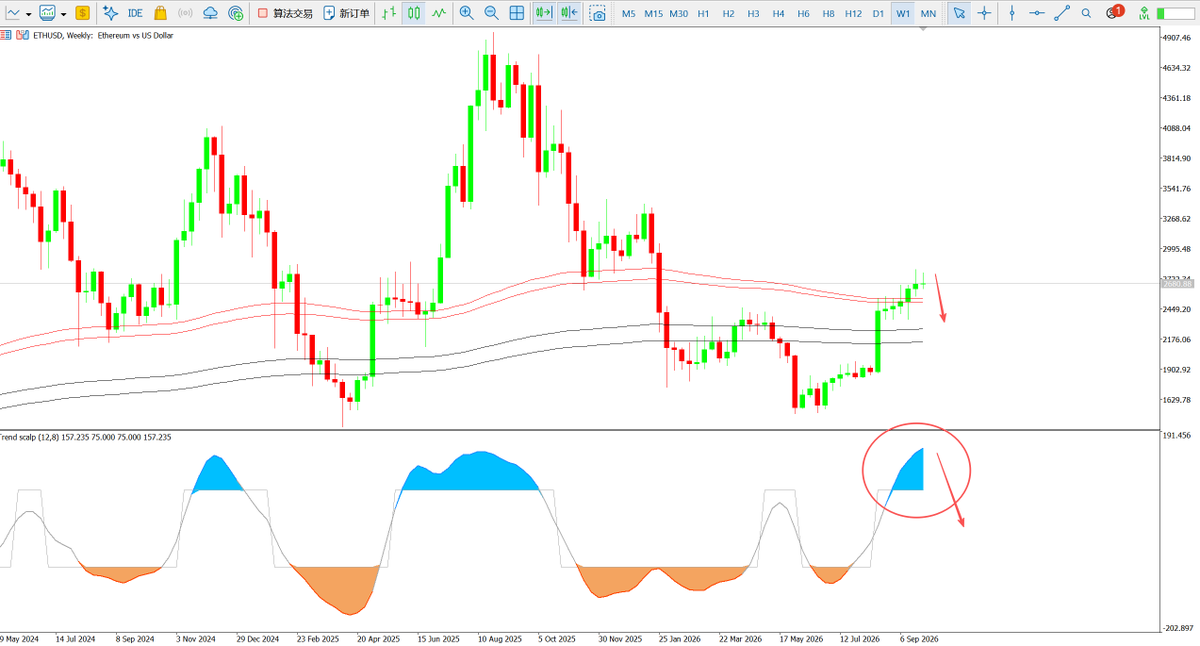Viewport: 1200px width, 646px height.
Task: Zoom out of the chart
Action: (x=491, y=13)
